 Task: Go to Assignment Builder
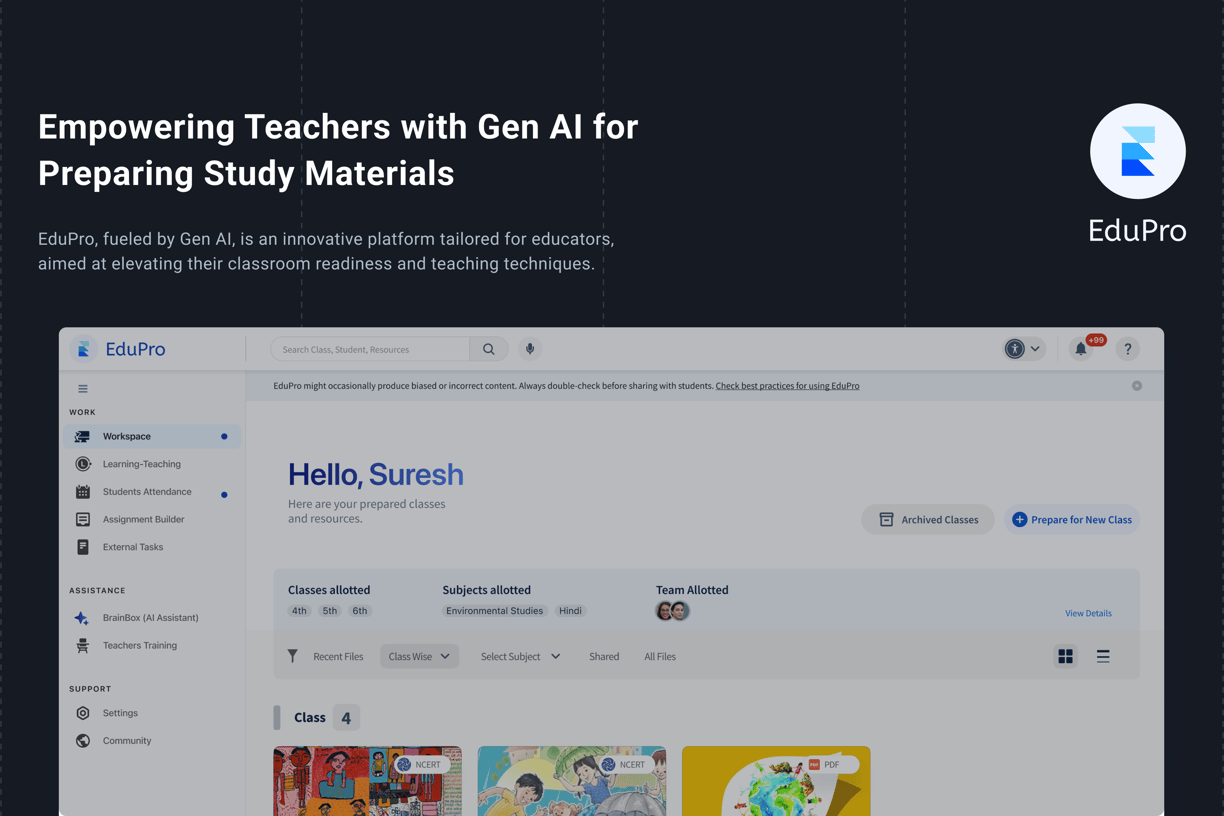tap(143, 520)
